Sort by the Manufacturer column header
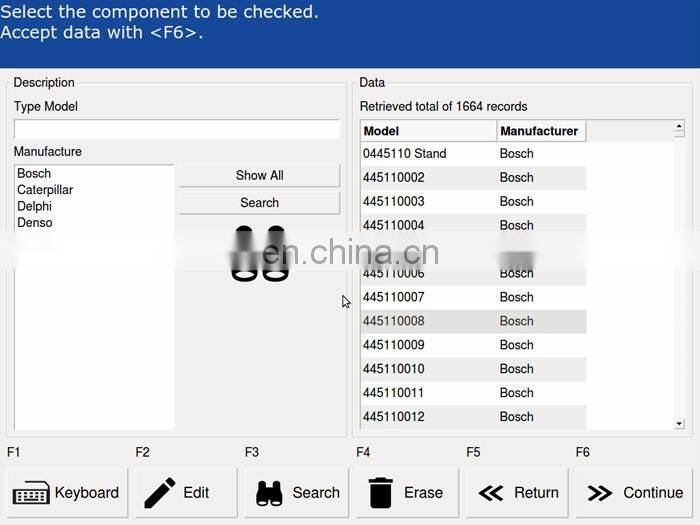The image size is (700, 525). (x=540, y=131)
